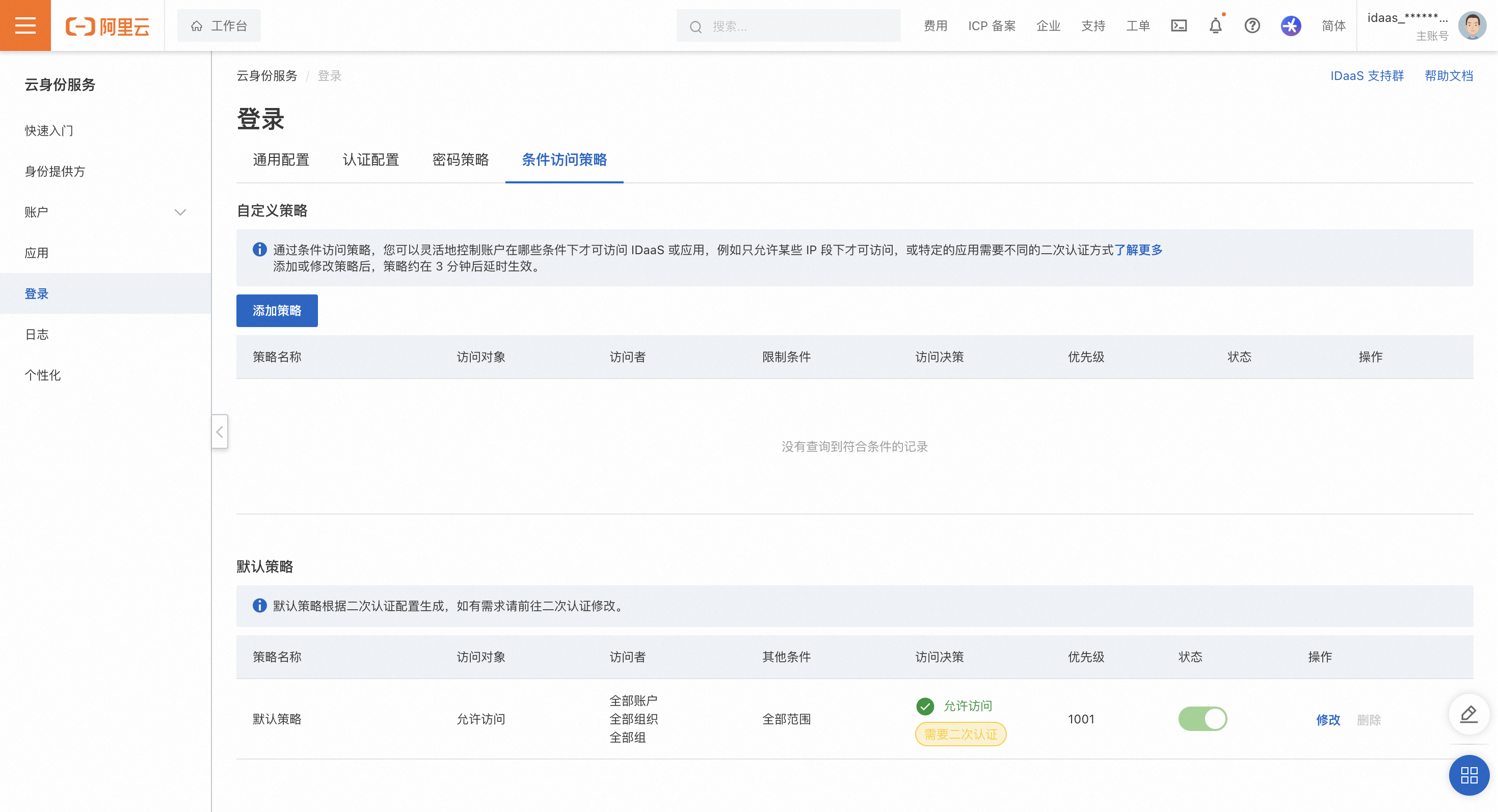Open the 帮助文档 link
This screenshot has width=1498, height=812.
pyautogui.click(x=1449, y=75)
